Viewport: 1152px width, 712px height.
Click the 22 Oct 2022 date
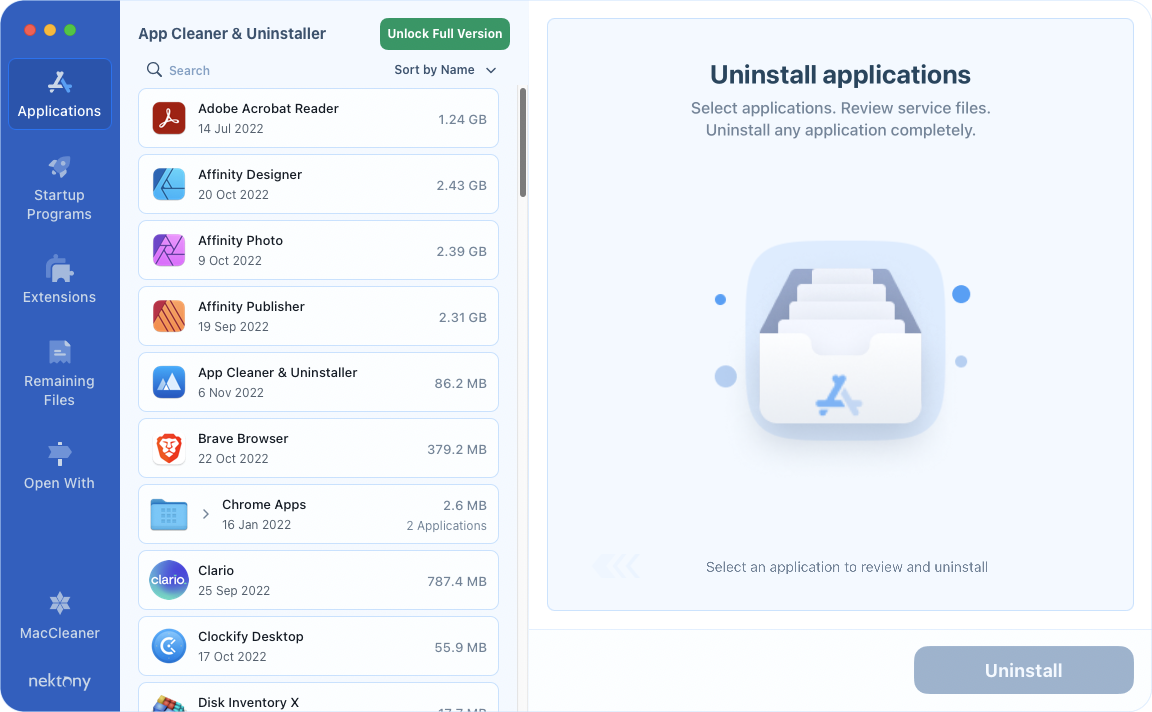(x=233, y=459)
